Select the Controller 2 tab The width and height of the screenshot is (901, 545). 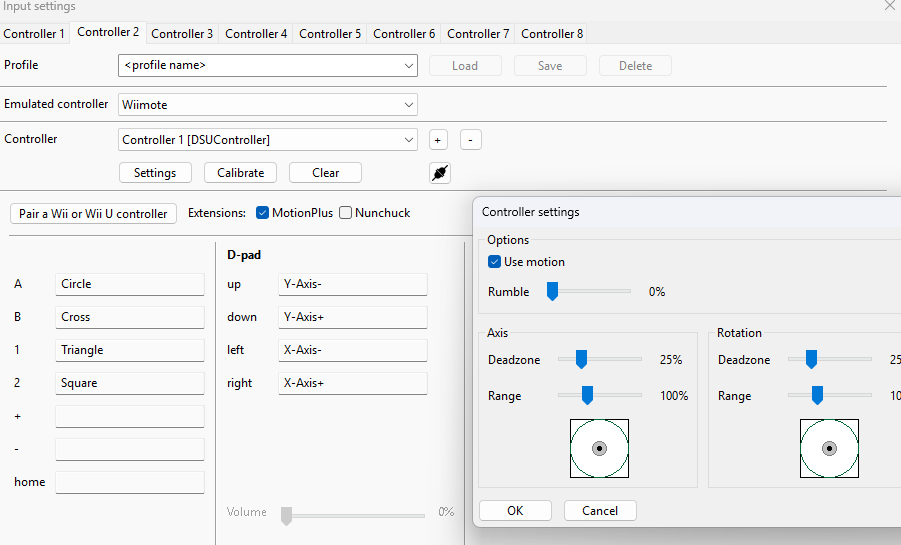[x=108, y=32]
